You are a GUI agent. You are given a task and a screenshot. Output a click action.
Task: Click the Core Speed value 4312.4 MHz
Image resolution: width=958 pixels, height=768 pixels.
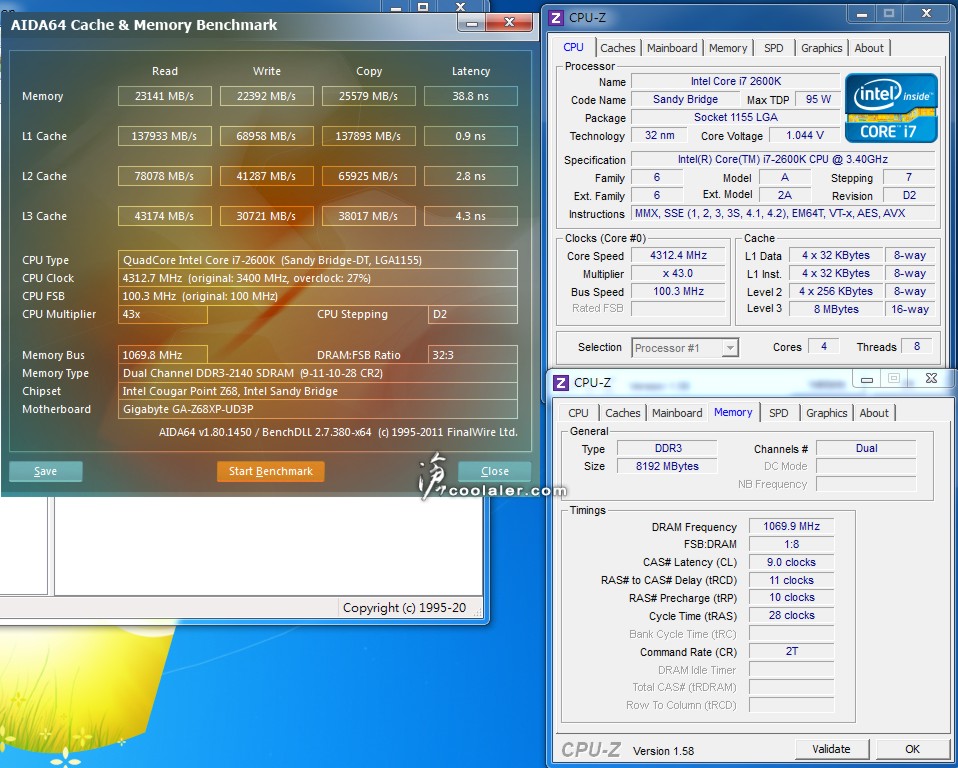click(x=678, y=255)
